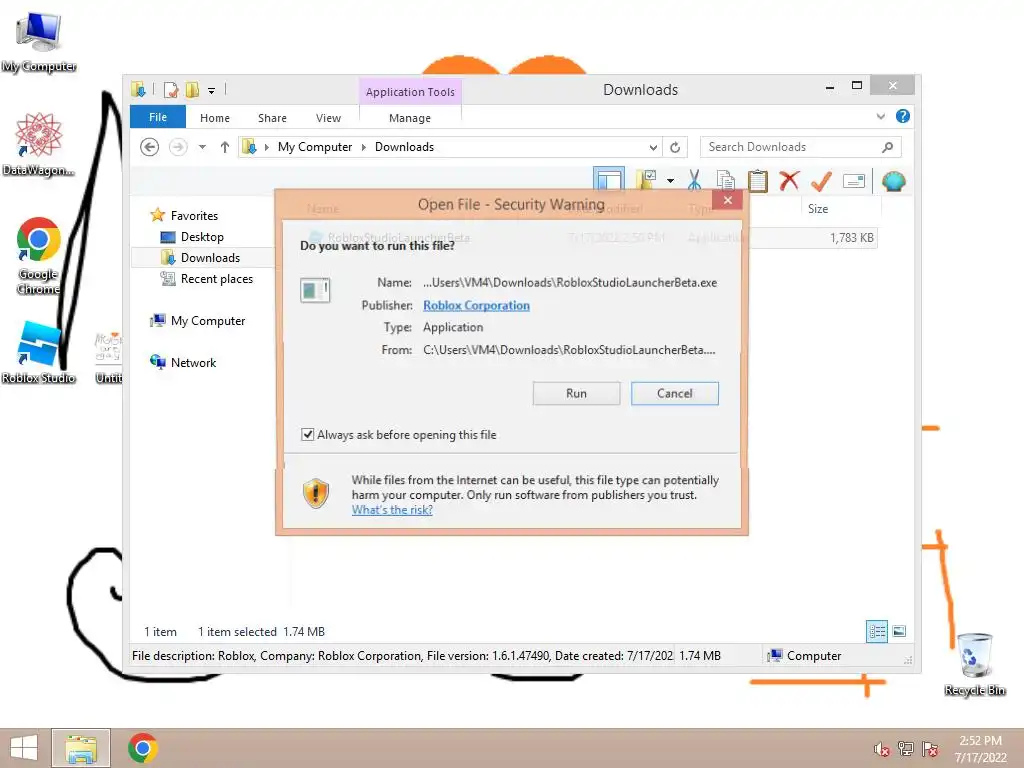
Task: Open the Manage ribbon tab
Action: 410,118
